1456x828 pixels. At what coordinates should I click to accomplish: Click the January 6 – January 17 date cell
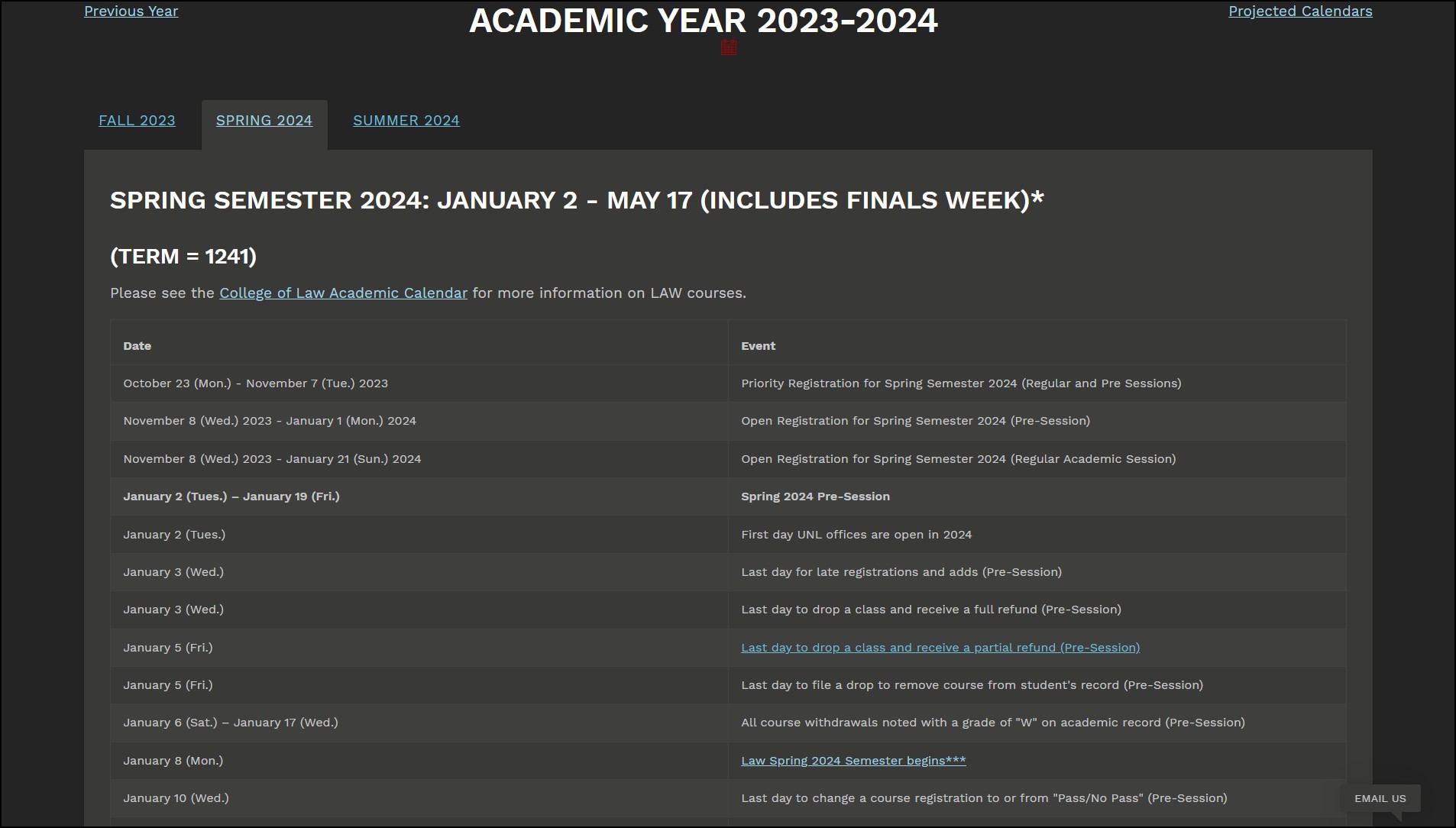click(x=230, y=723)
